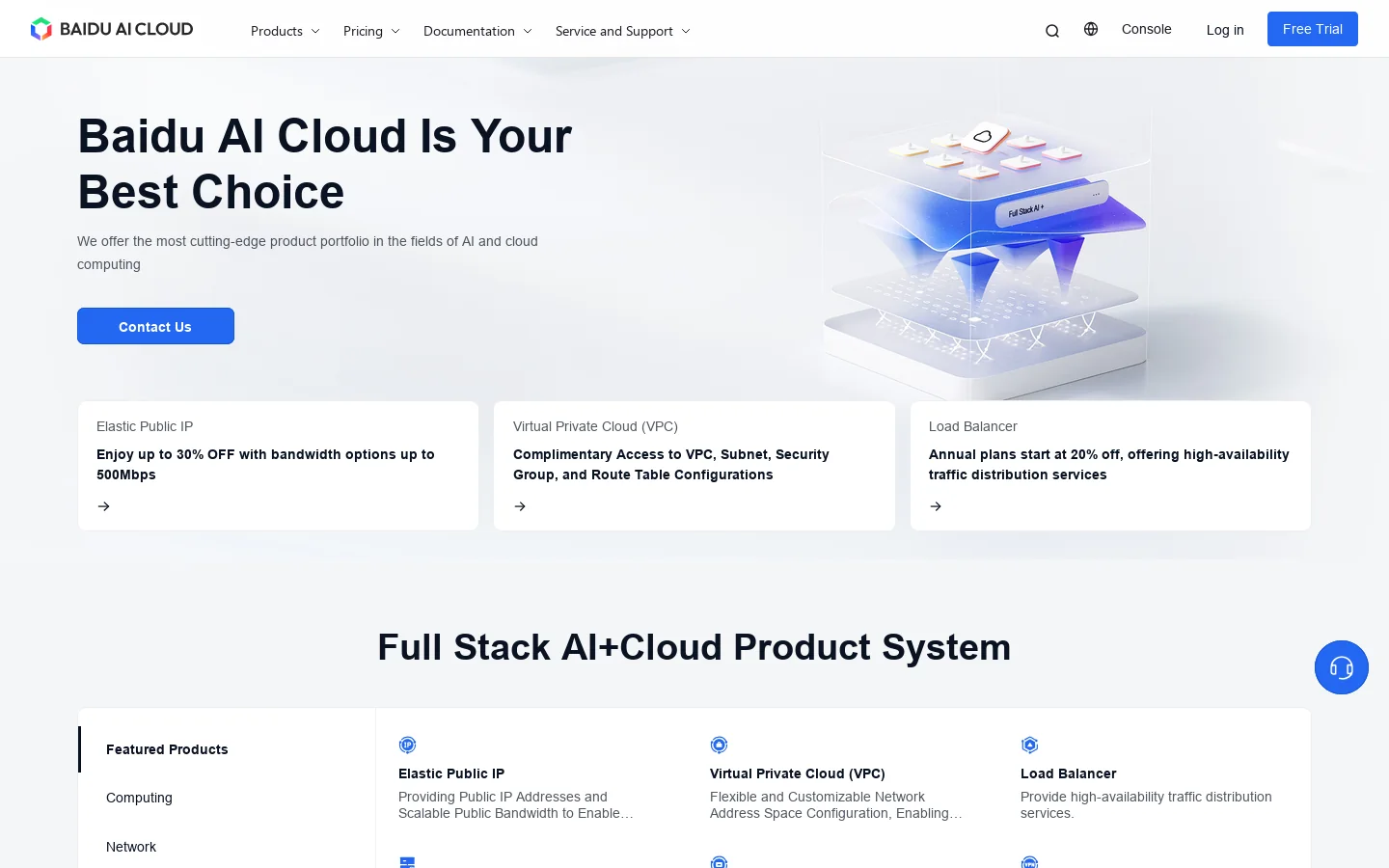Click the Baidu AI Cloud logo

click(112, 29)
